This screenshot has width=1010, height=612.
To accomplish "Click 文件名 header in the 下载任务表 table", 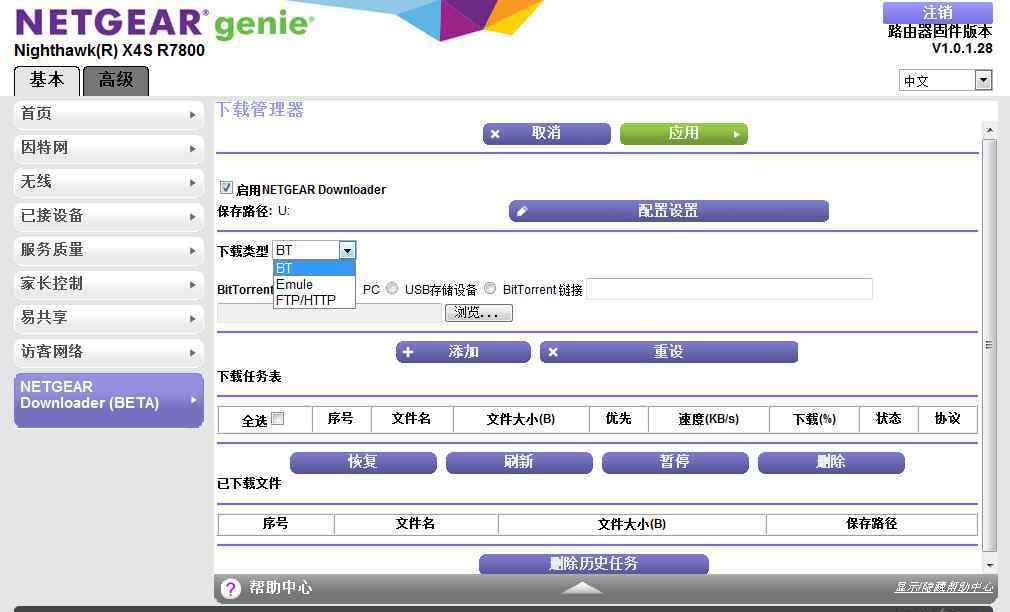I will coord(412,419).
